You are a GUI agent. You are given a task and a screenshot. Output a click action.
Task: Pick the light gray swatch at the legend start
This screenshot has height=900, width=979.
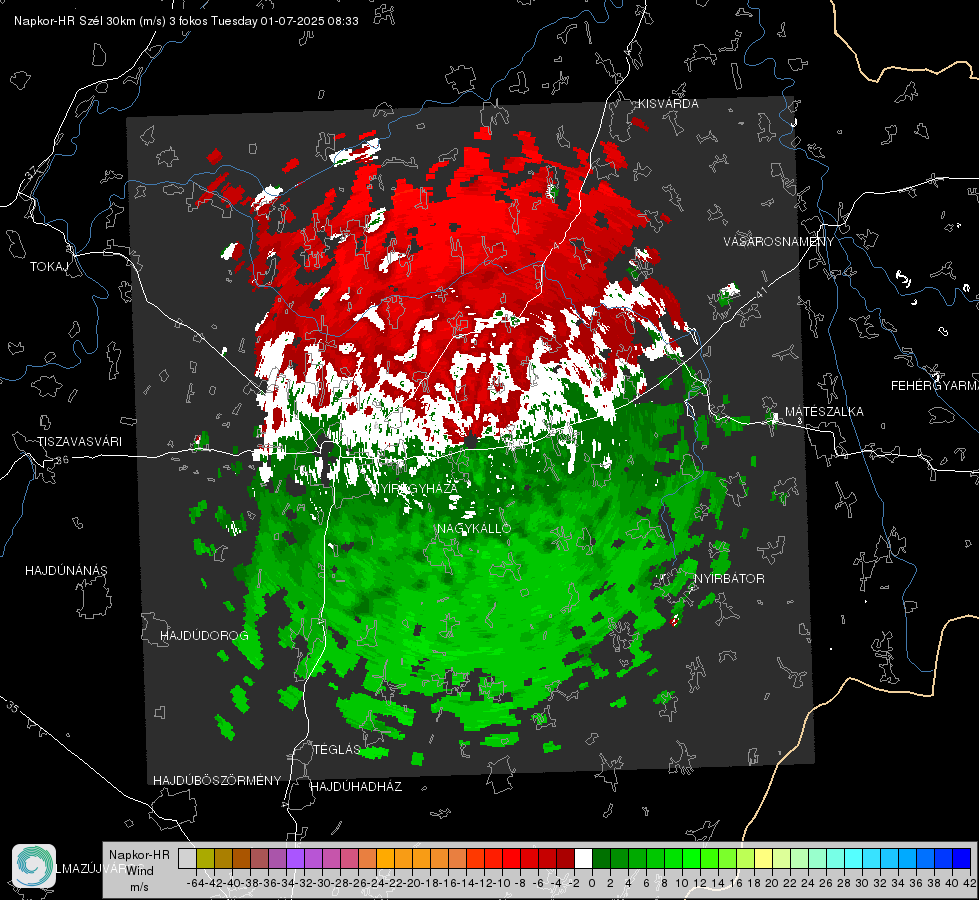coord(187,858)
